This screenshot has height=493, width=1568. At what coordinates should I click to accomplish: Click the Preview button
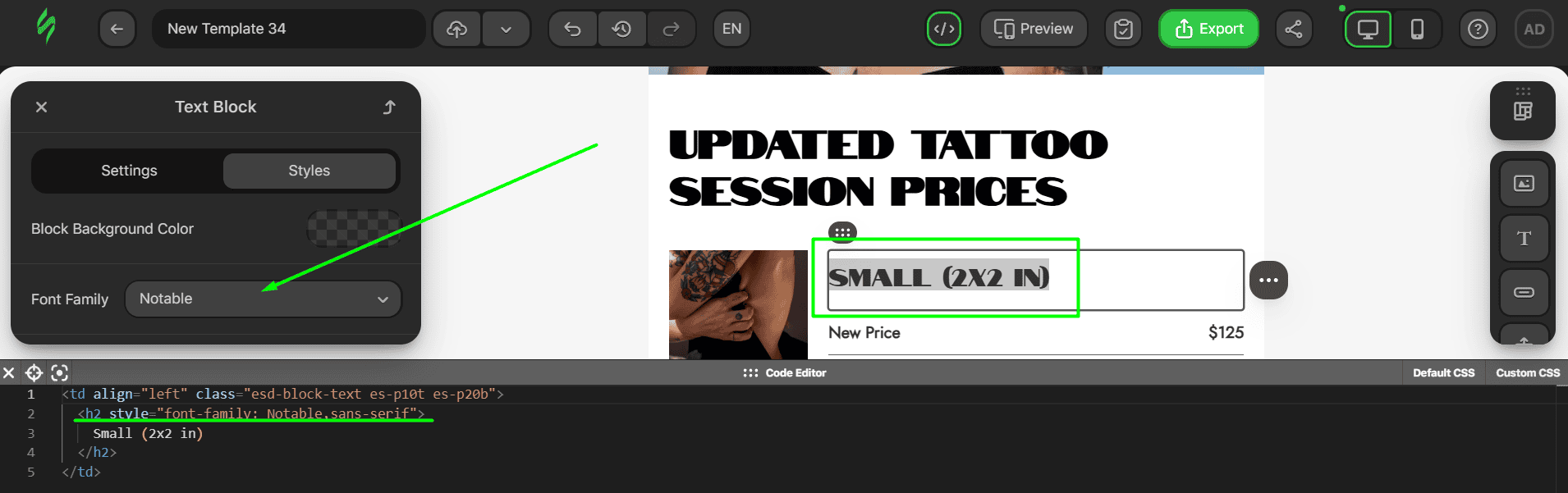(x=1034, y=29)
